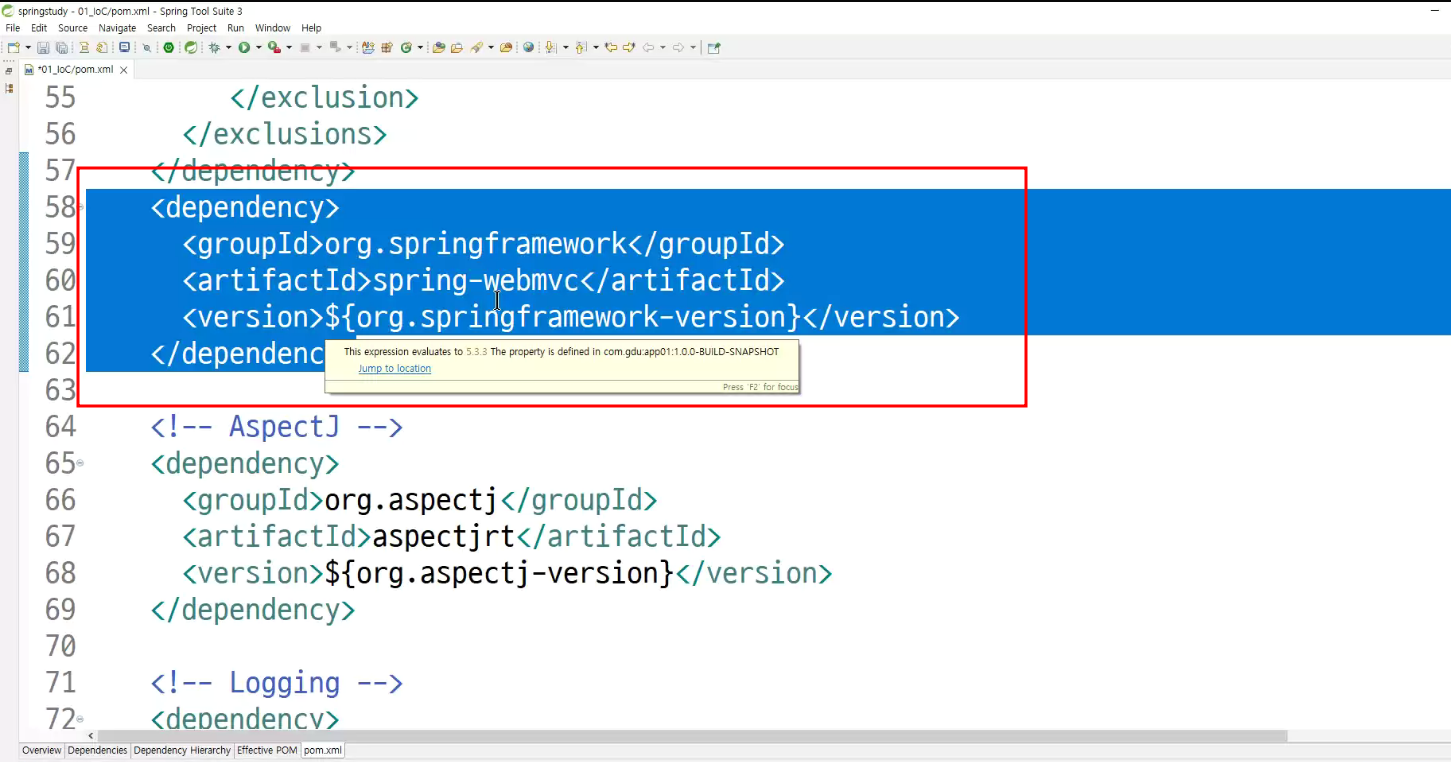Click the Restore view icon in left sidebar
This screenshot has height=762, width=1451.
pos(9,71)
